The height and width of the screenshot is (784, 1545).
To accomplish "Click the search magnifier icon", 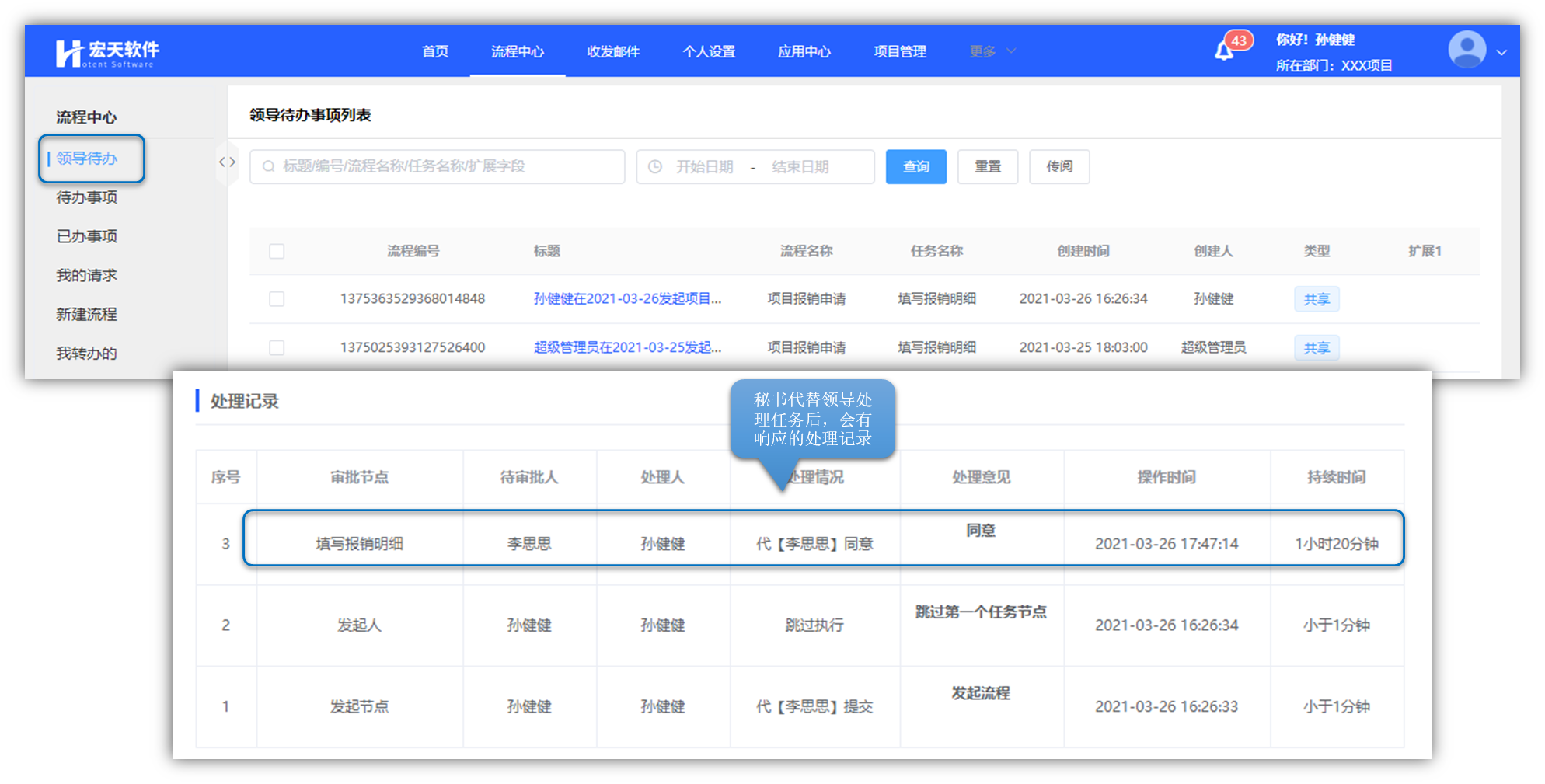I will coord(269,167).
